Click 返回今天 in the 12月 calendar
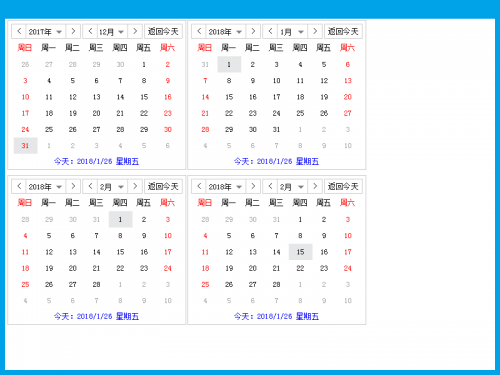The width and height of the screenshot is (500, 375). [x=163, y=31]
